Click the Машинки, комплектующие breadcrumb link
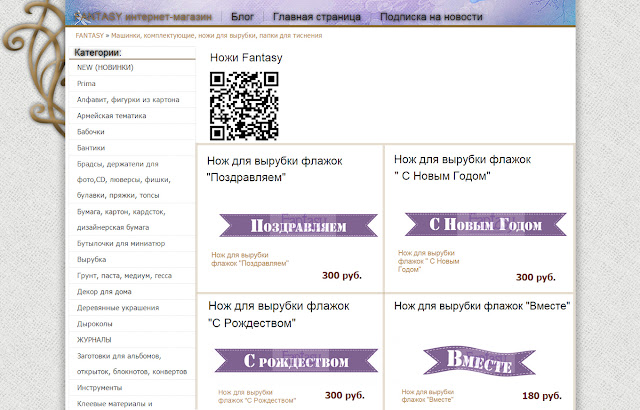 (217, 35)
